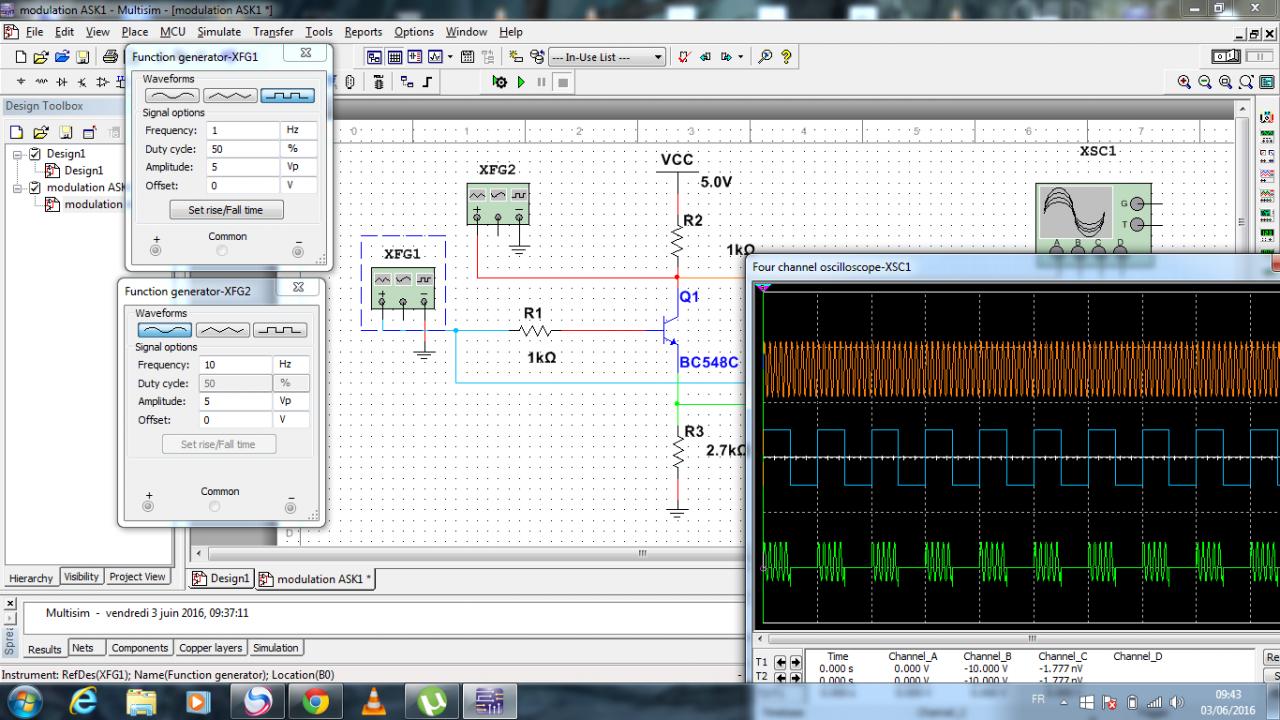Click XFG1 Set rise/Fall time button
Viewport: 1280px width, 720px height.
click(225, 210)
